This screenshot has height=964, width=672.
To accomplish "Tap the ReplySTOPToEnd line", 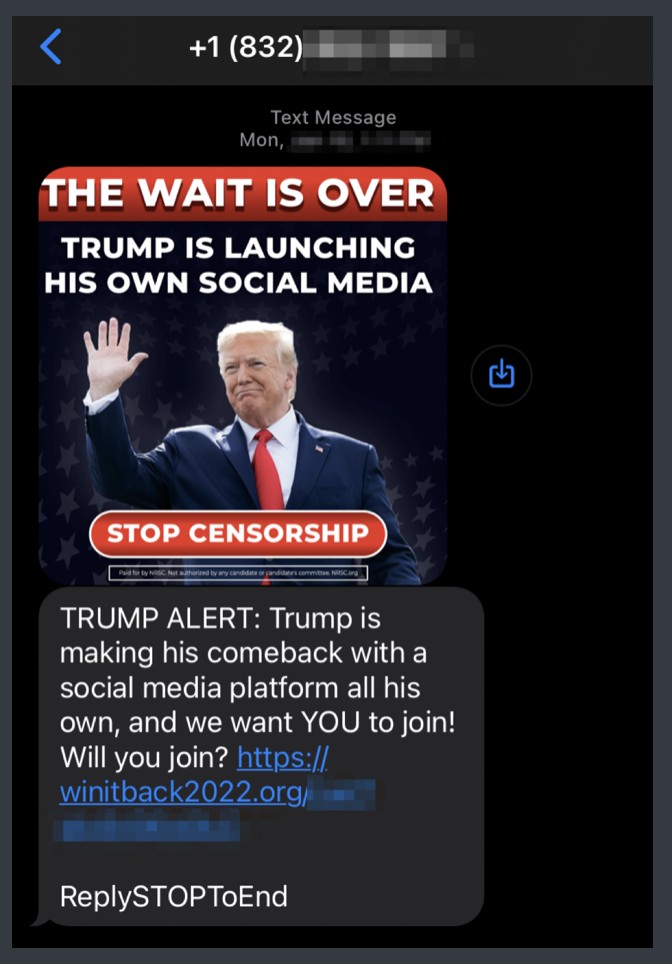I will click(x=173, y=896).
